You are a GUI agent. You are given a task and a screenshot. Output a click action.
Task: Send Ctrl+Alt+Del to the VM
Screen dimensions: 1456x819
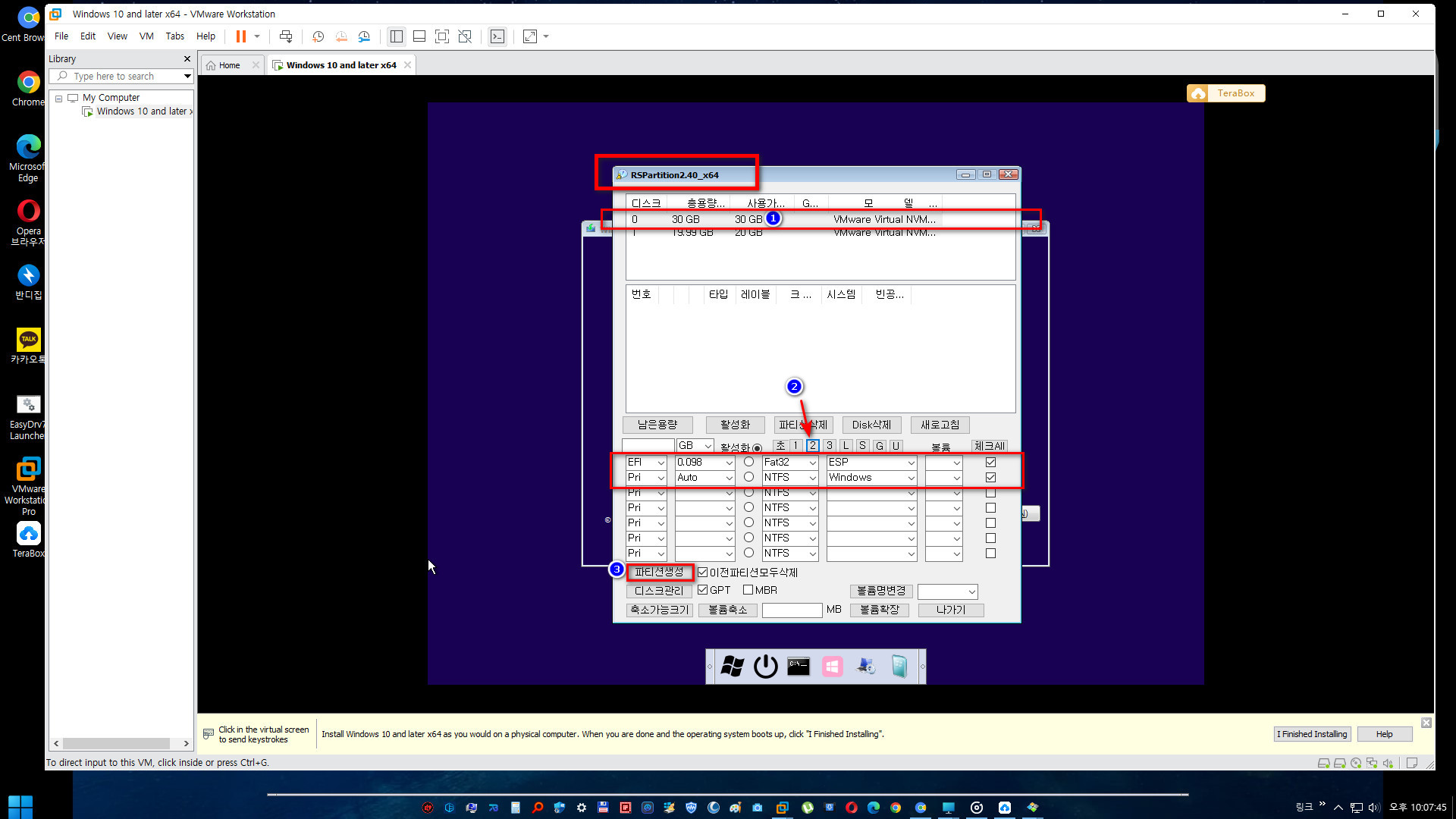tap(286, 36)
